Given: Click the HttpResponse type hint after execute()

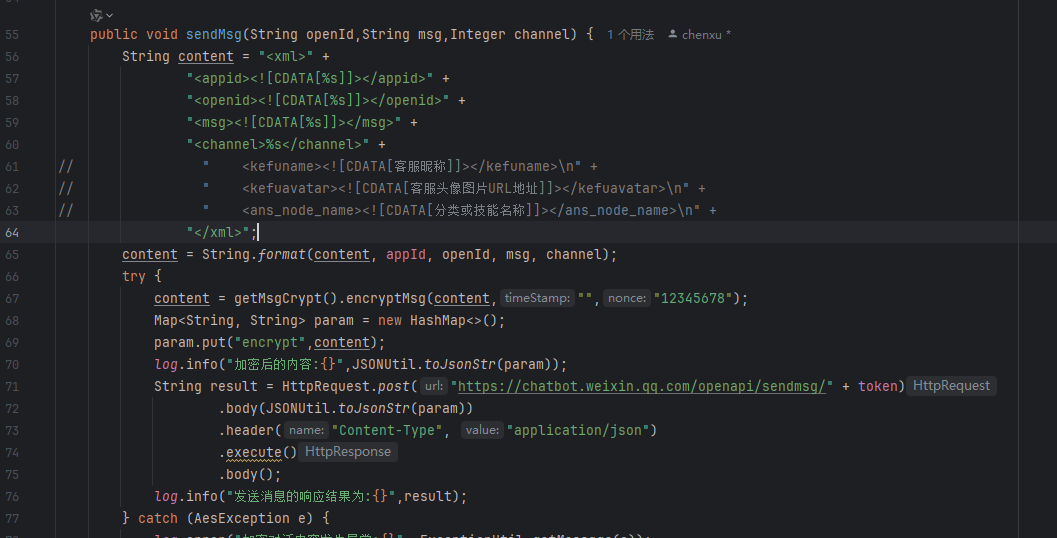Looking at the screenshot, I should 348,452.
